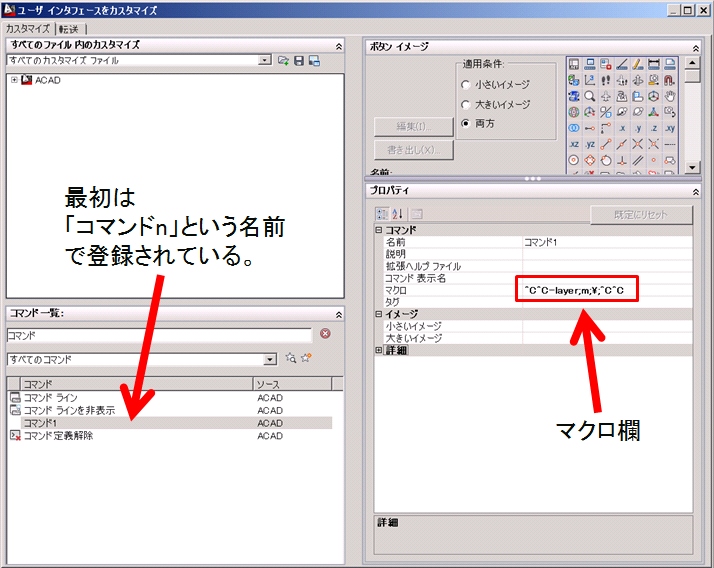
Task: Click the 編集(I)... button
Action: [414, 127]
